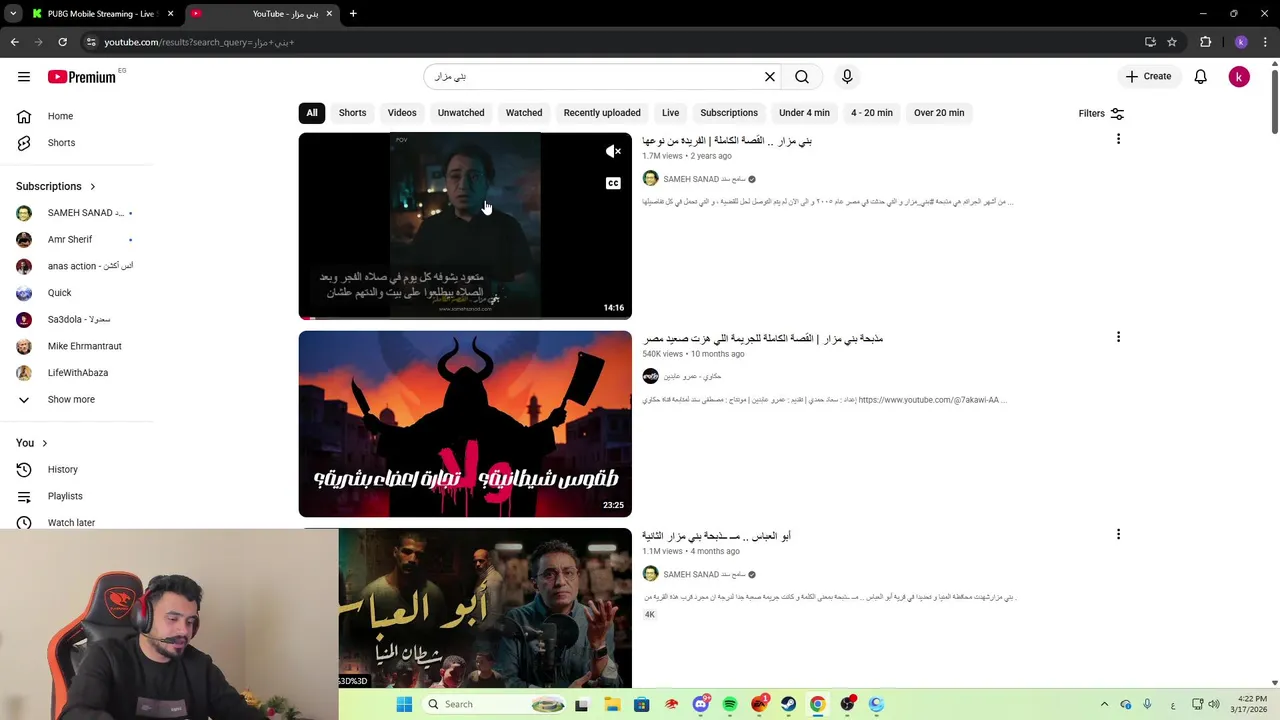
Task: Filter results by Subscriptions chip
Action: tap(729, 113)
